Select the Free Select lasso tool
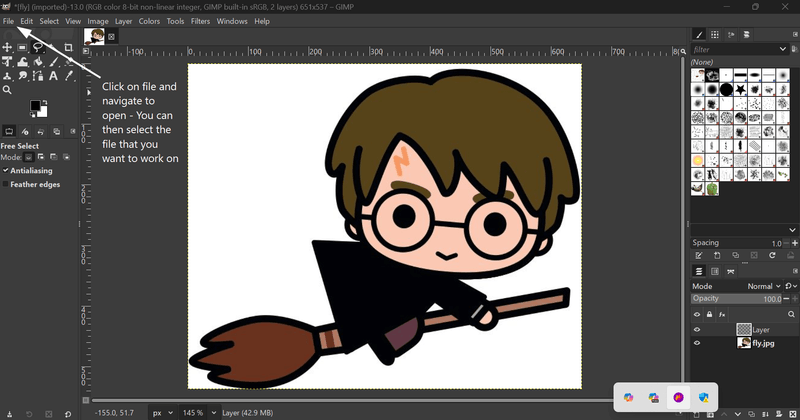Screen dimensions: 800x420 tap(38, 47)
